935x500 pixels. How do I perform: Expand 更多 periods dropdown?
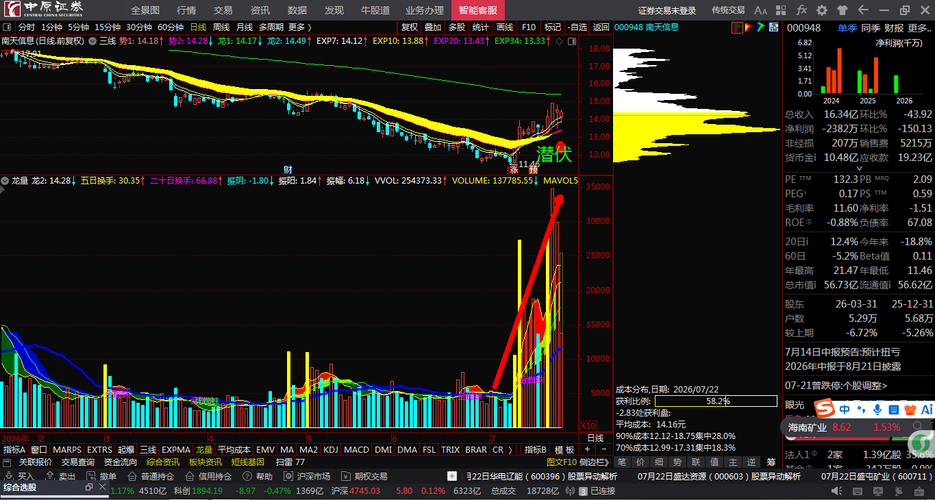[x=300, y=27]
